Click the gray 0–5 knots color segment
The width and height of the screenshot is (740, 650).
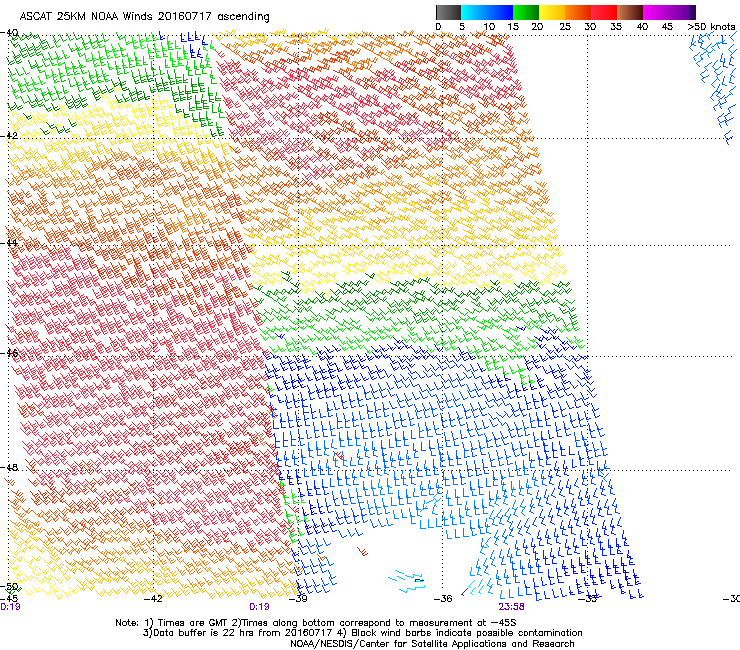(x=448, y=12)
